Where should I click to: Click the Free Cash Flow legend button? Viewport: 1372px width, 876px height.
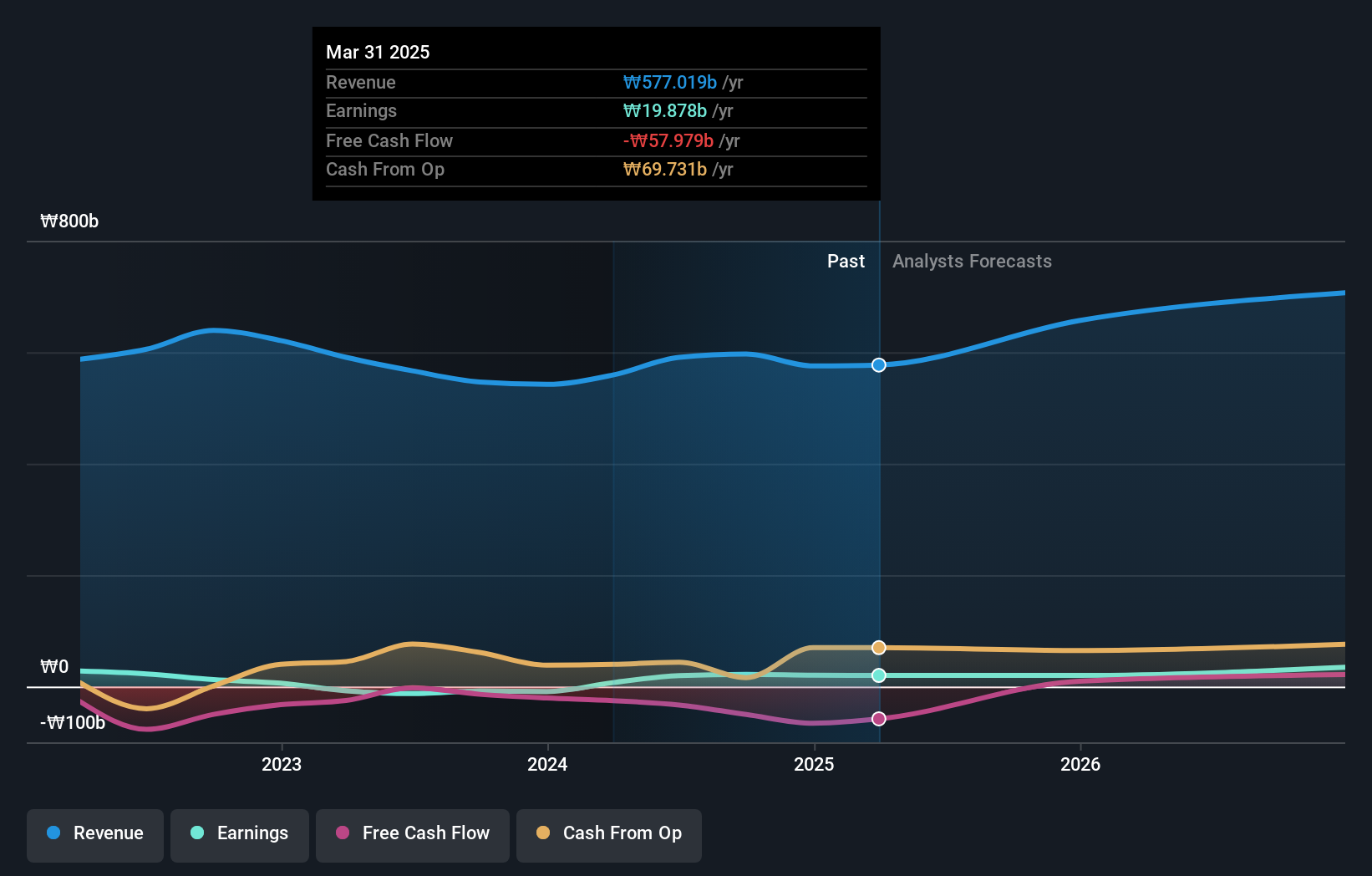point(412,833)
